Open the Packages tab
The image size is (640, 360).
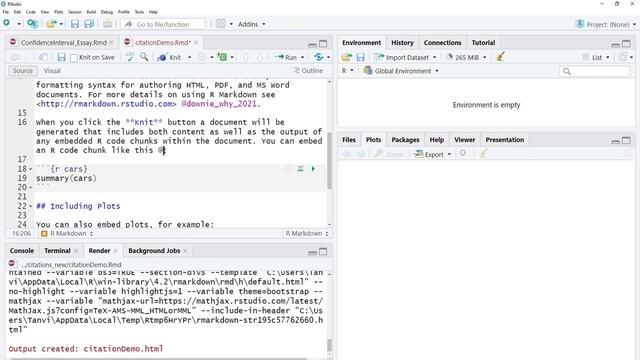405,140
